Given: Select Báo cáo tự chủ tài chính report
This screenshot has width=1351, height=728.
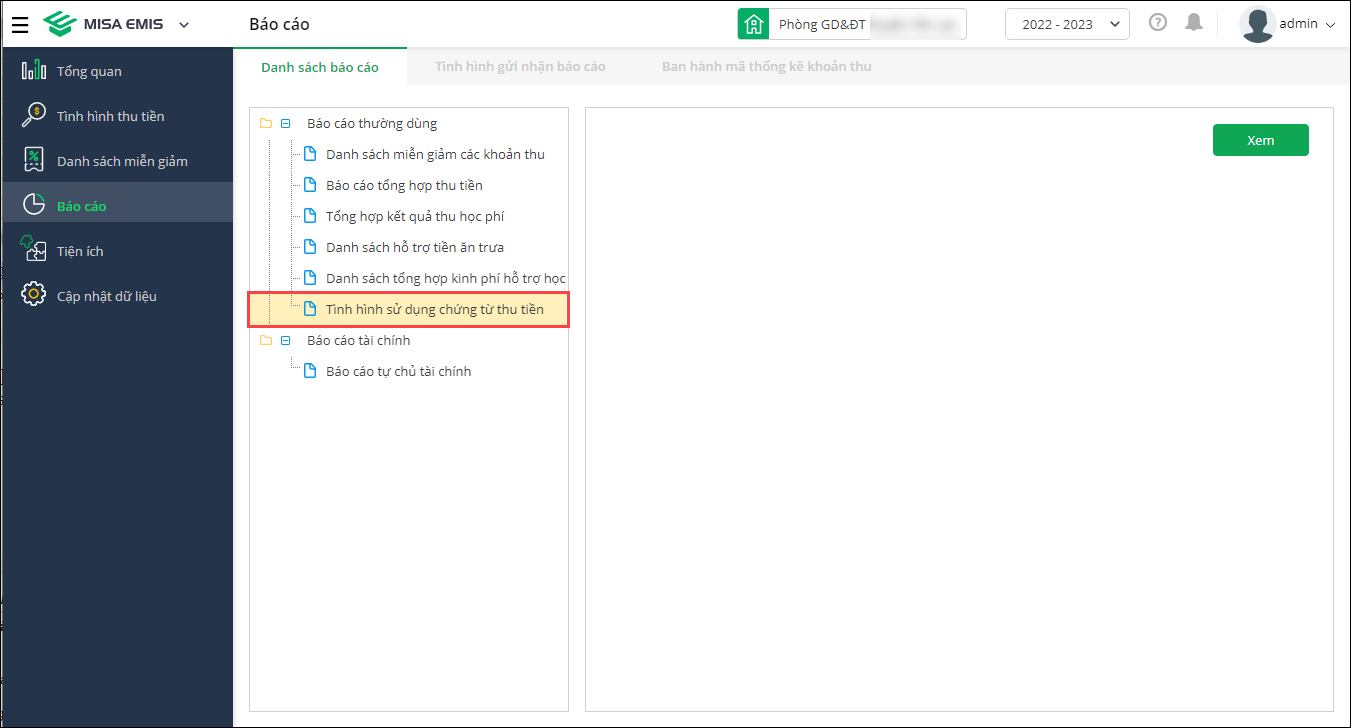Looking at the screenshot, I should coord(398,371).
